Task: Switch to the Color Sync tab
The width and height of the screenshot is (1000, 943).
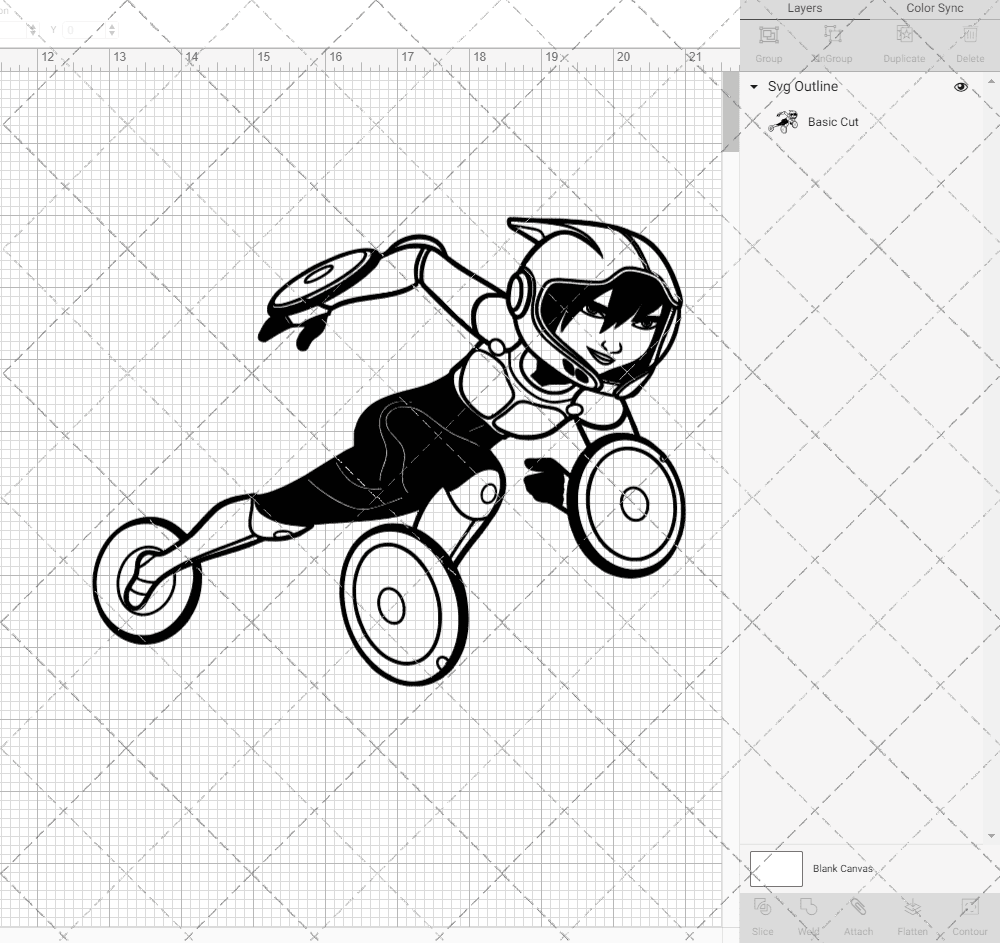Action: click(934, 8)
